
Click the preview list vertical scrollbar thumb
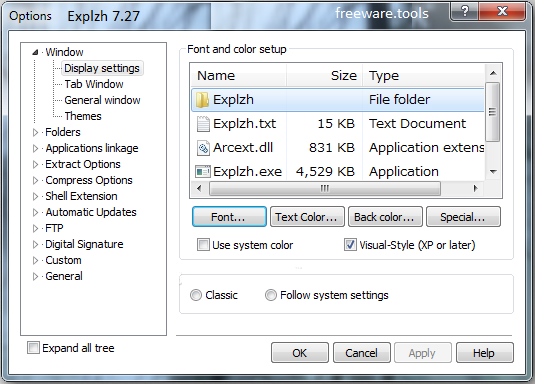pyautogui.click(x=492, y=112)
